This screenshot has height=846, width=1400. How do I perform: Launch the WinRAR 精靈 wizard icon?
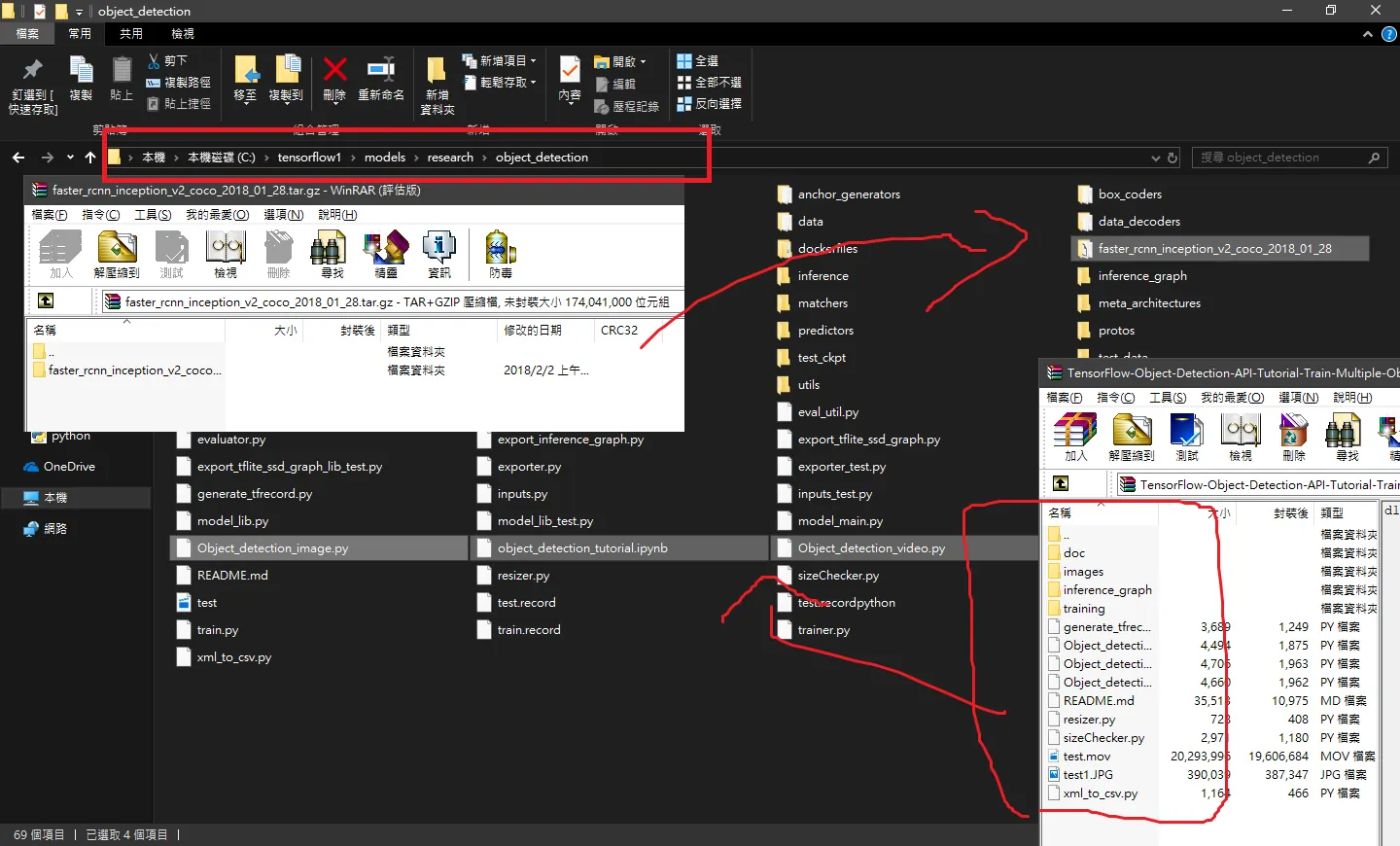(x=386, y=255)
